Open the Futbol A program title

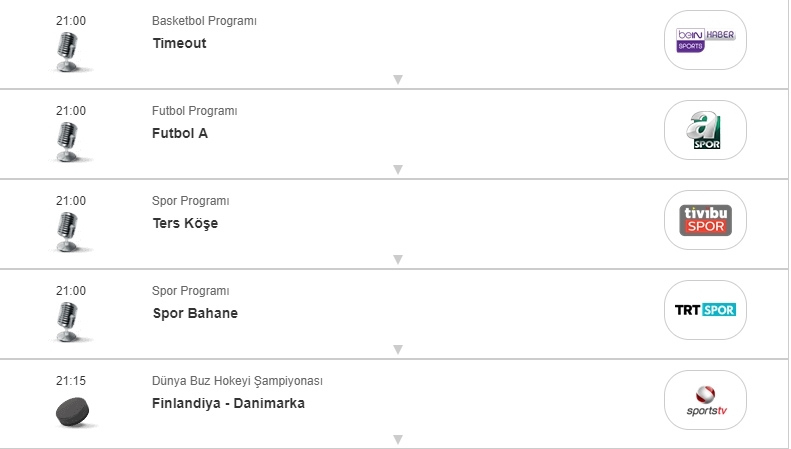click(x=180, y=134)
